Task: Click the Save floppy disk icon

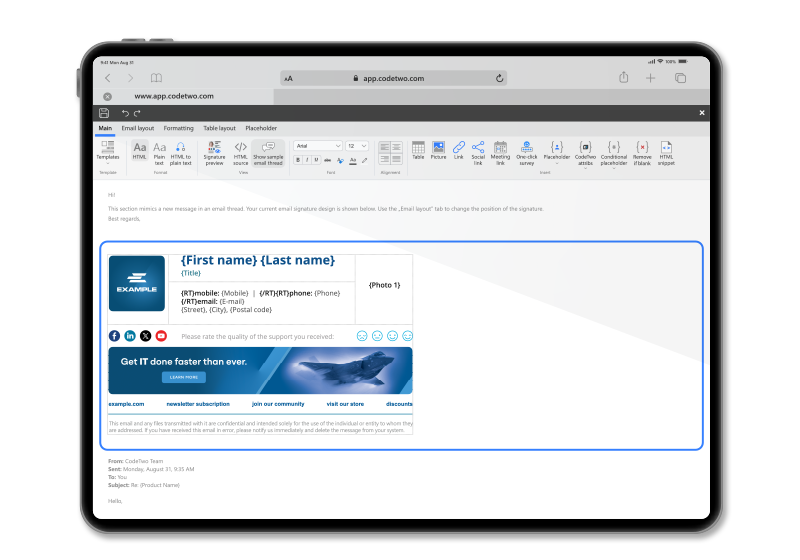Action: (x=104, y=113)
